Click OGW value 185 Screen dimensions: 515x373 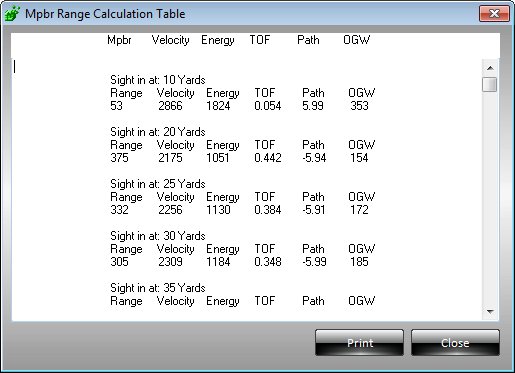[359, 262]
